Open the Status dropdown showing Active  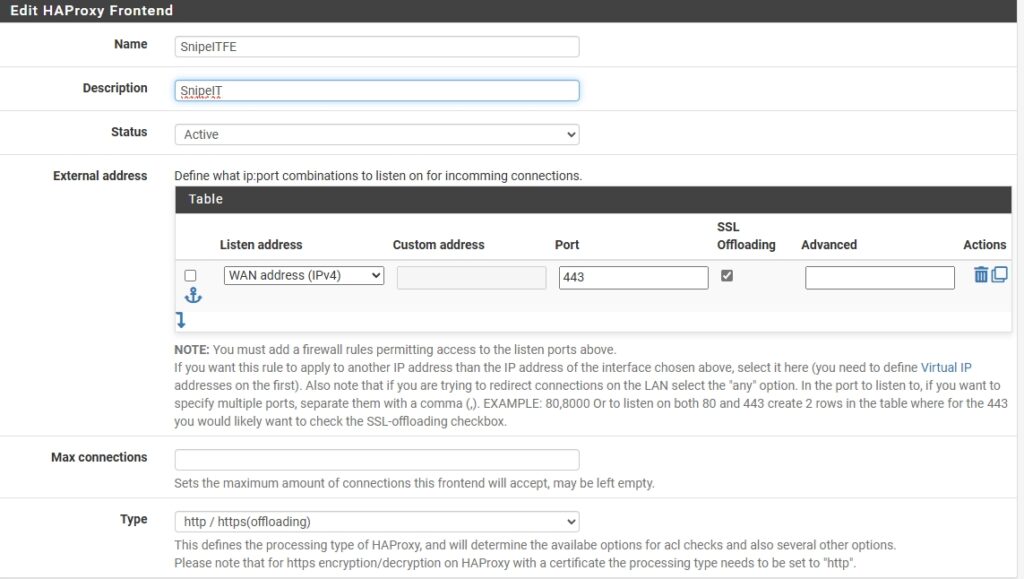tap(377, 134)
